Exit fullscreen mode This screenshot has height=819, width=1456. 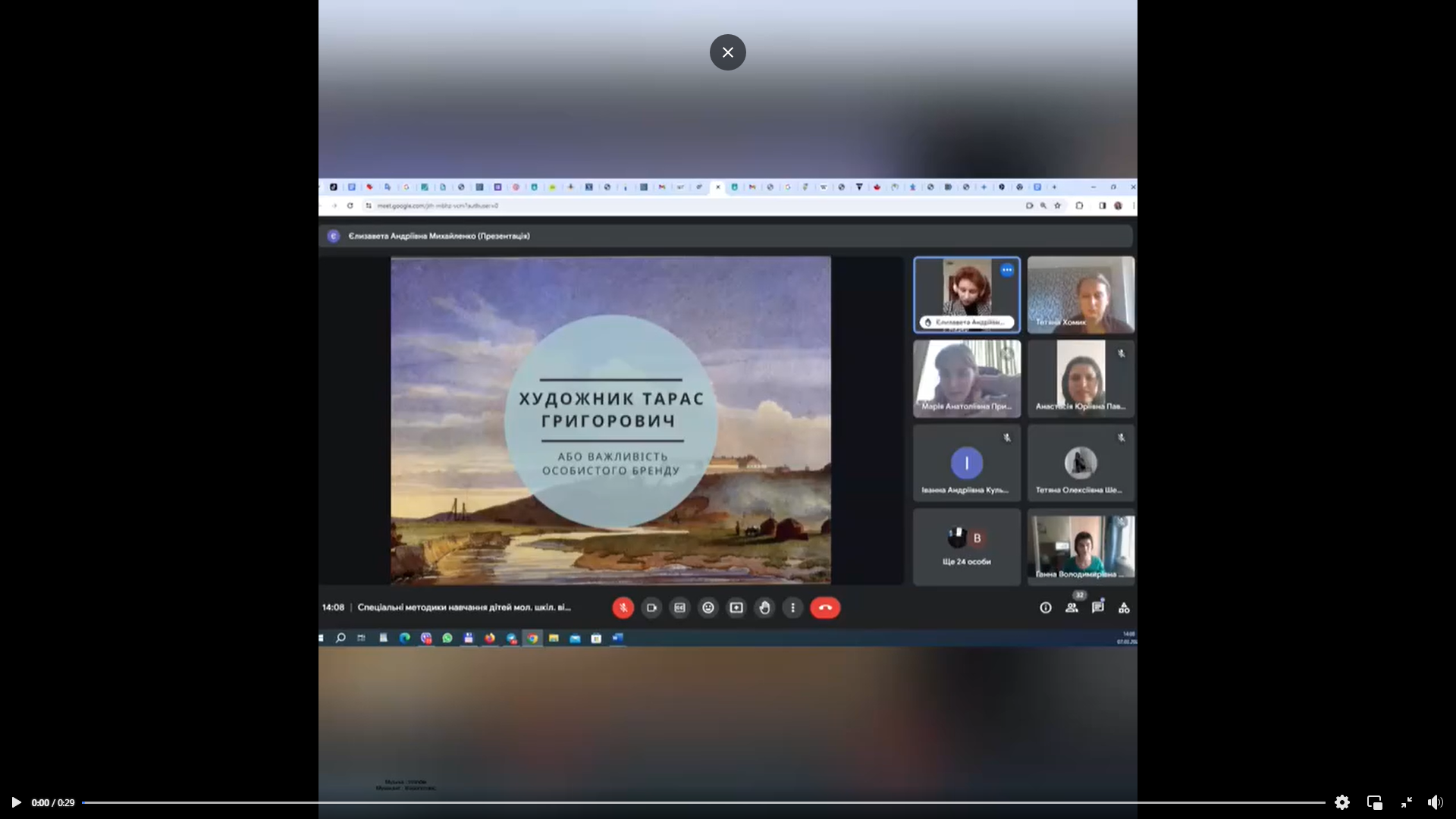point(1406,802)
